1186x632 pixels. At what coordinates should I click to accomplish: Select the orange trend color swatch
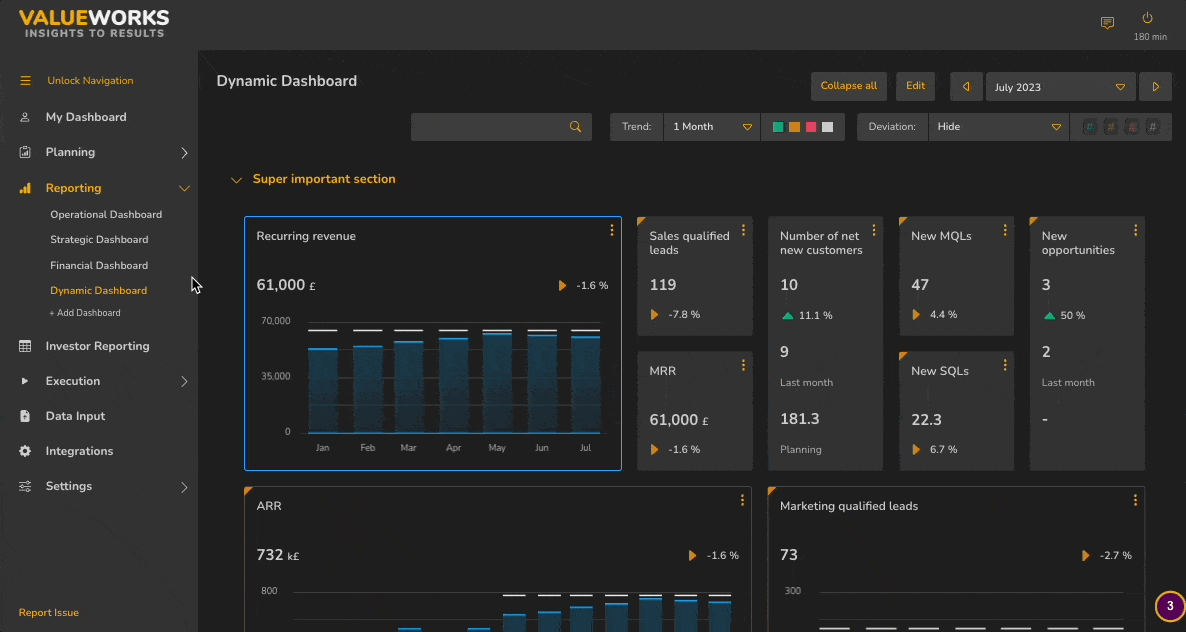click(x=794, y=127)
